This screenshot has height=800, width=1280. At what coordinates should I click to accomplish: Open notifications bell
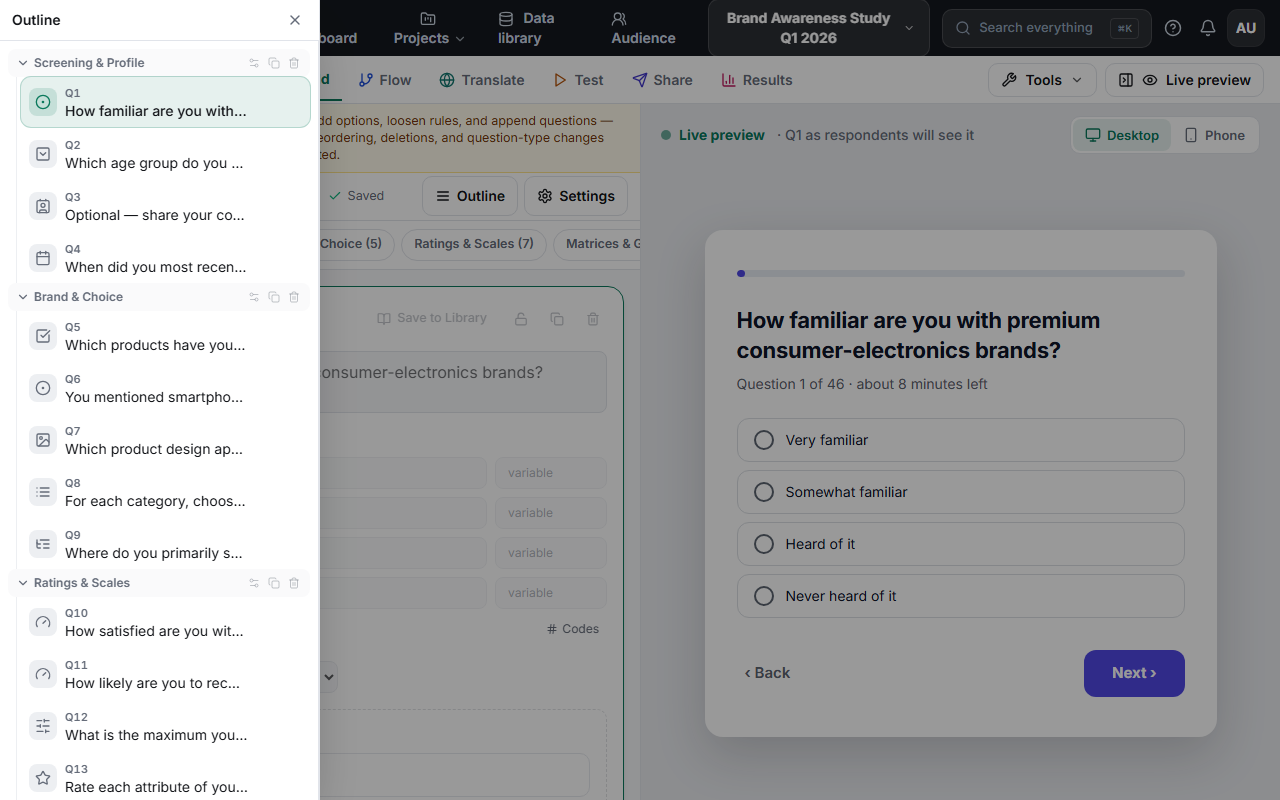1208,28
